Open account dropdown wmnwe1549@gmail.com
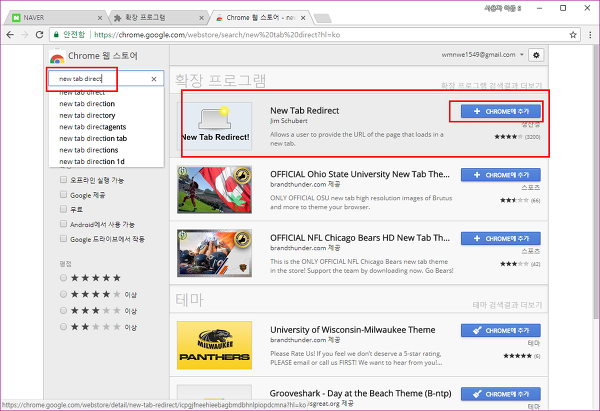 [483, 55]
